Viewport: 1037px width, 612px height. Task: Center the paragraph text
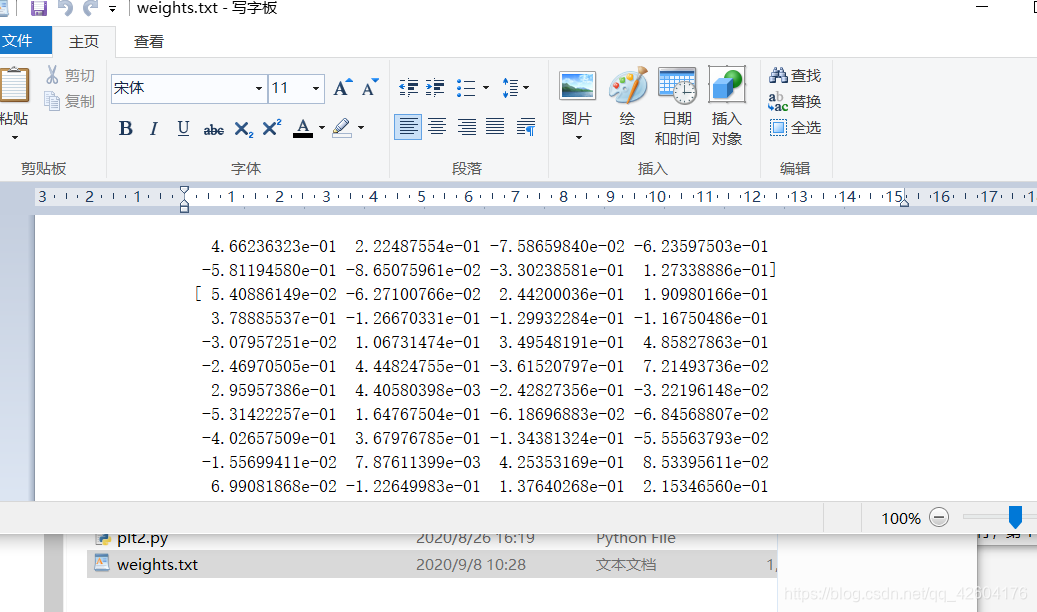coord(437,126)
